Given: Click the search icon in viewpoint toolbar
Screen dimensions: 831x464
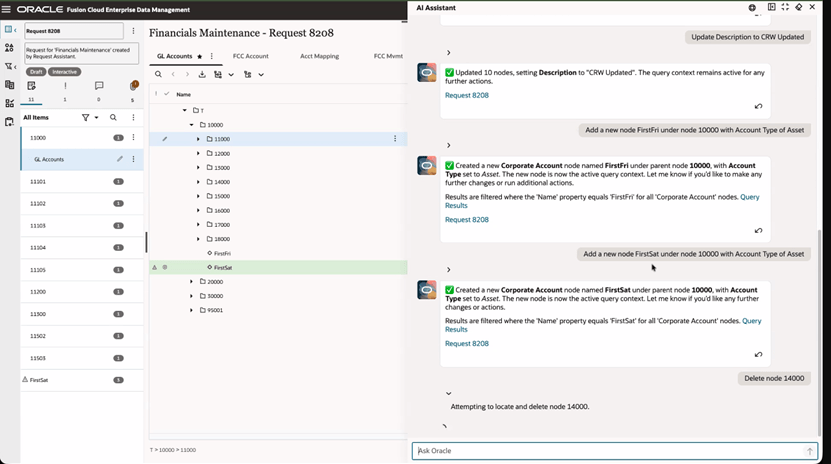Looking at the screenshot, I should tap(158, 74).
